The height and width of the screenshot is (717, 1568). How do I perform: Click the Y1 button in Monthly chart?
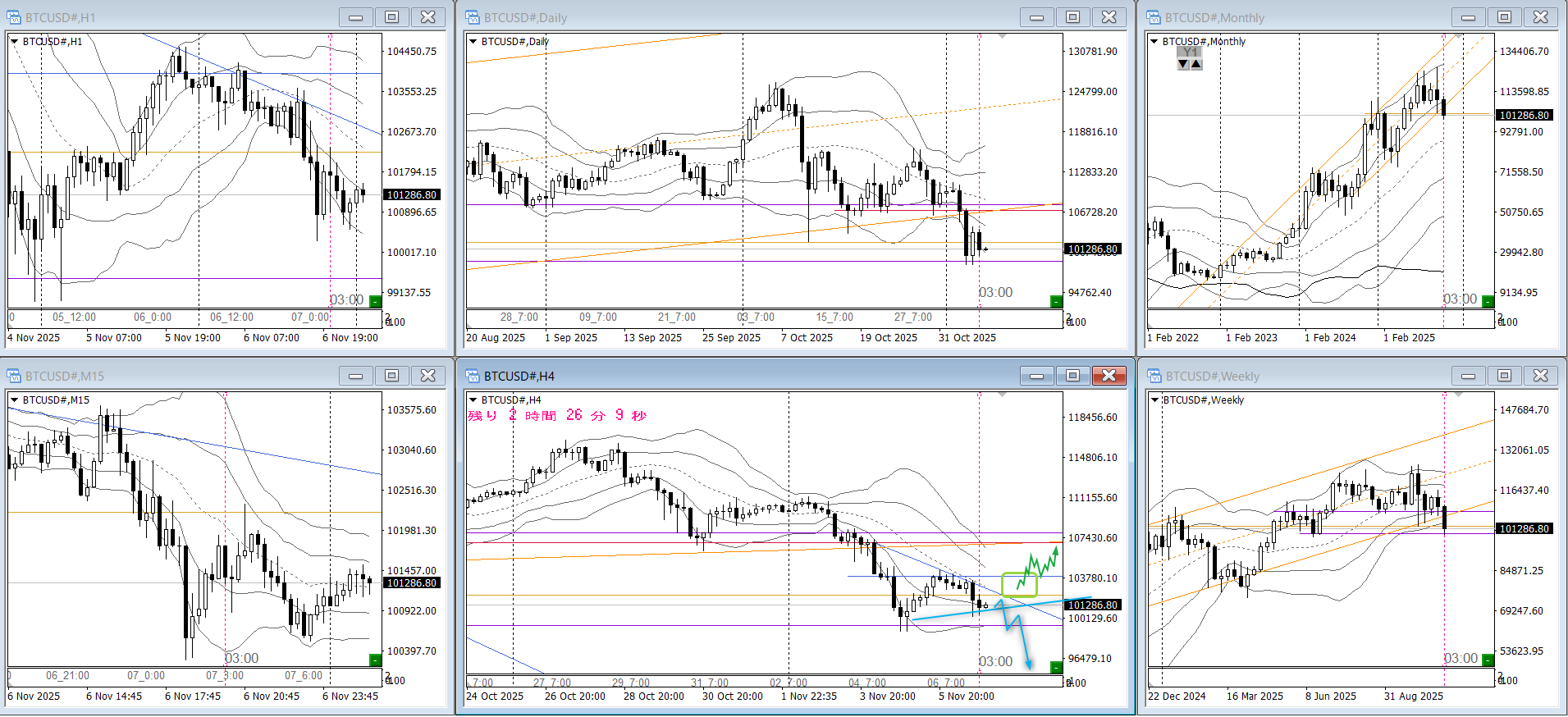pos(1190,52)
